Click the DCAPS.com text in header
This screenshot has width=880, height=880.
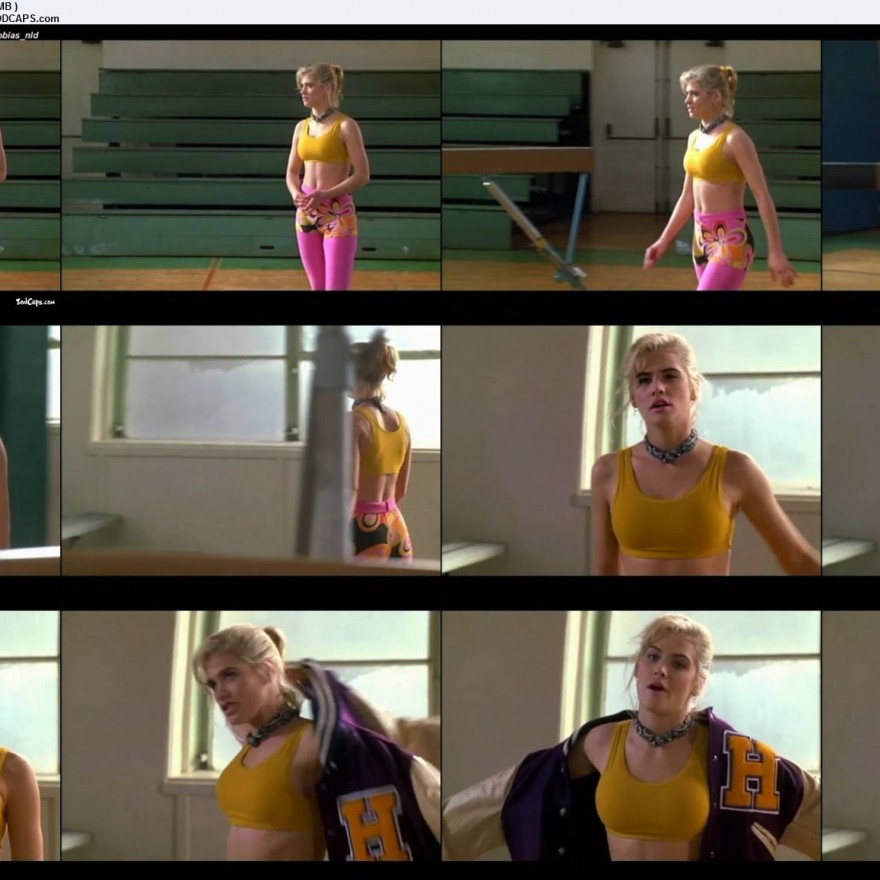point(30,18)
